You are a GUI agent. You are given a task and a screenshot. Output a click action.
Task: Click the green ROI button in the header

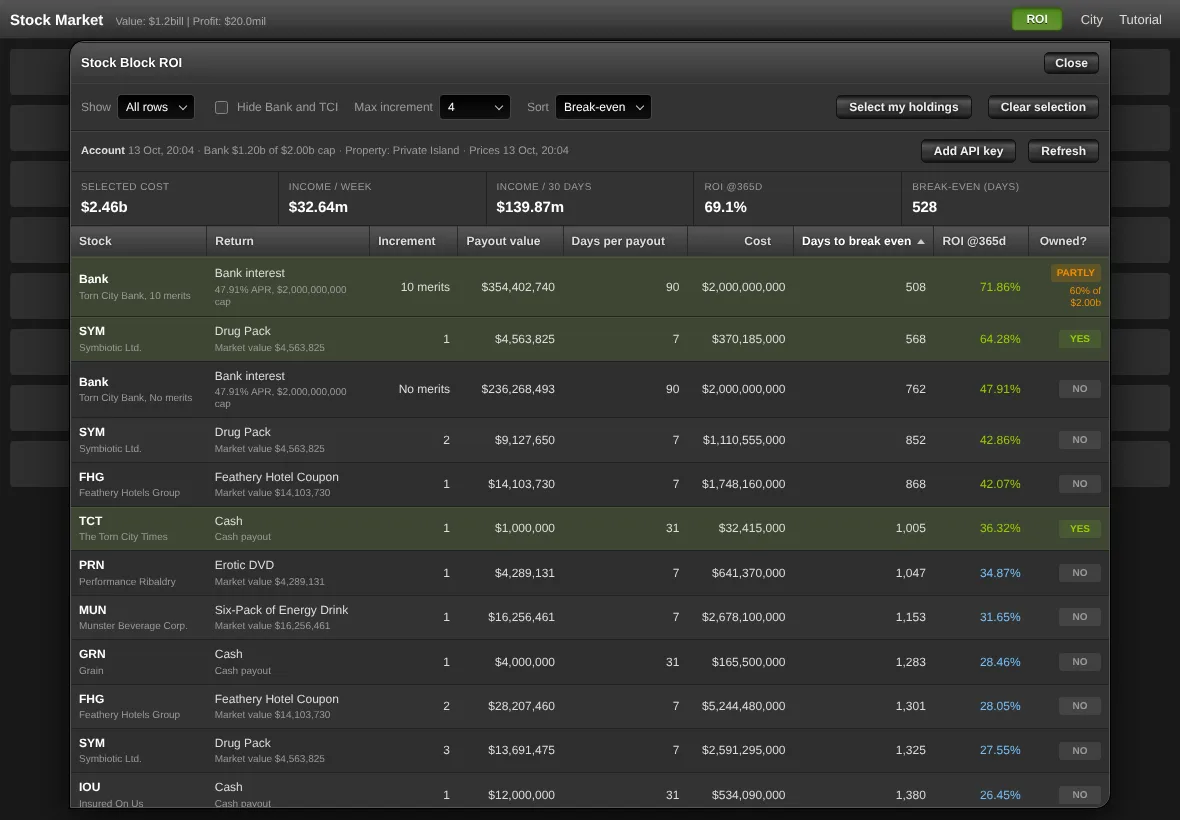click(x=1036, y=20)
